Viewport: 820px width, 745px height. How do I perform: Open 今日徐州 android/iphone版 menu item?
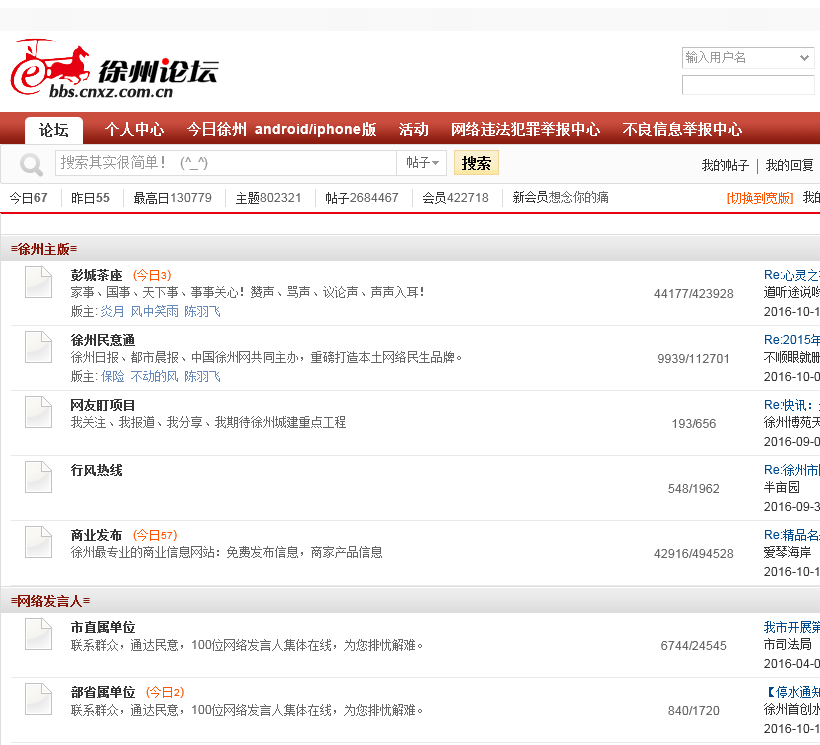(281, 129)
